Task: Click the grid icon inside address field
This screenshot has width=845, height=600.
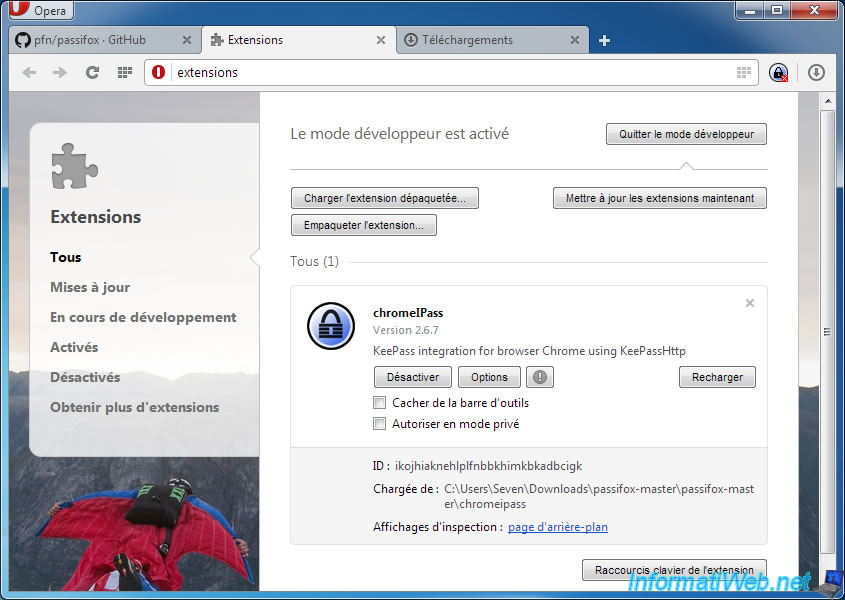Action: coord(744,72)
